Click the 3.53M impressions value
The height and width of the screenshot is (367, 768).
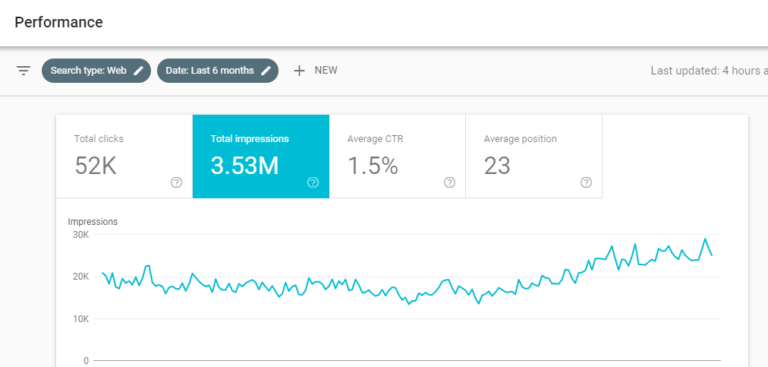[245, 166]
